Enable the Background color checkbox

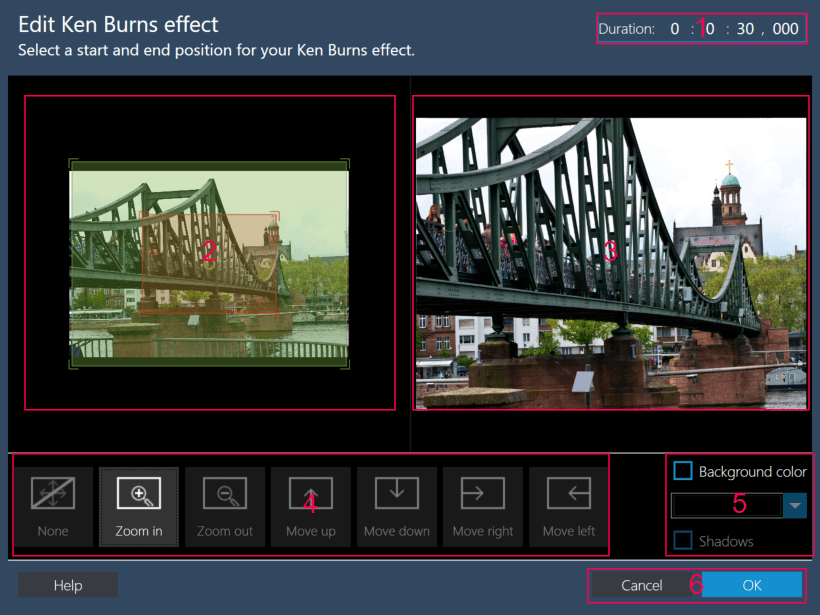click(x=683, y=471)
